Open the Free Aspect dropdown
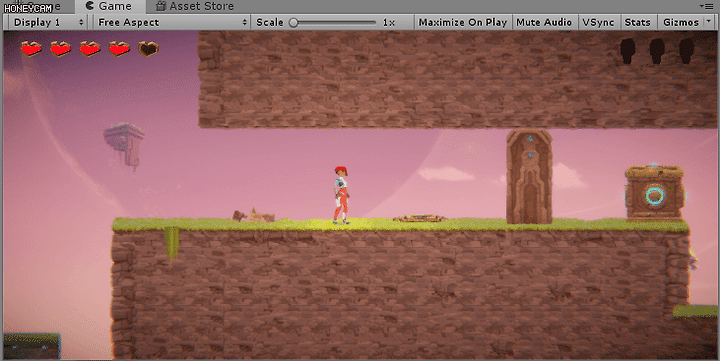Image resolution: width=720 pixels, height=361 pixels. click(172, 22)
